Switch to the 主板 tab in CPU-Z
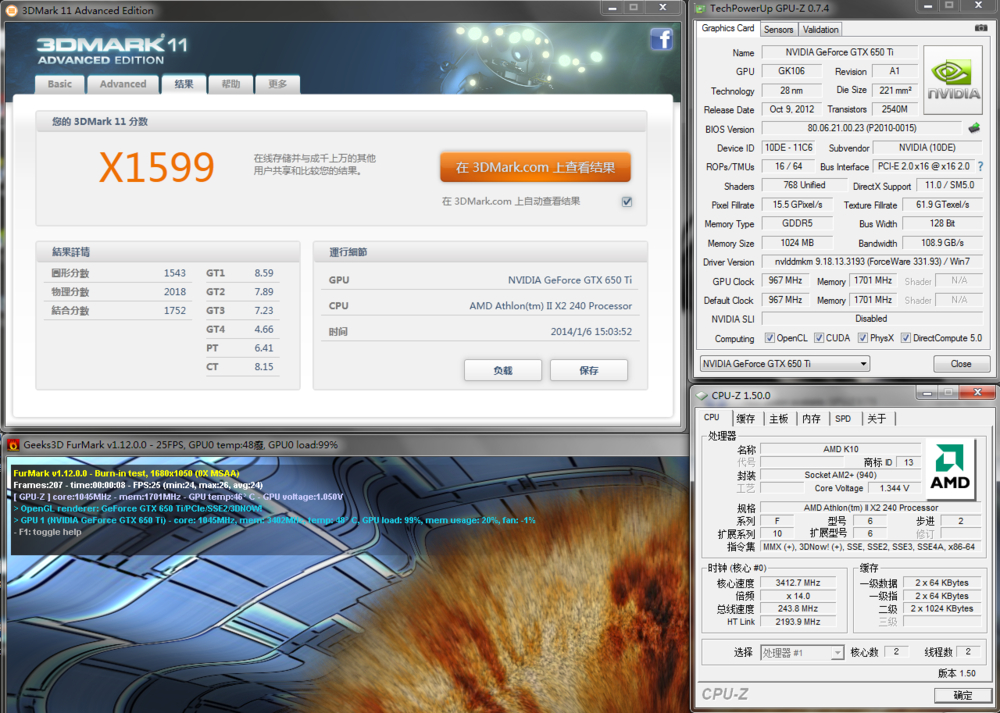 pyautogui.click(x=779, y=418)
